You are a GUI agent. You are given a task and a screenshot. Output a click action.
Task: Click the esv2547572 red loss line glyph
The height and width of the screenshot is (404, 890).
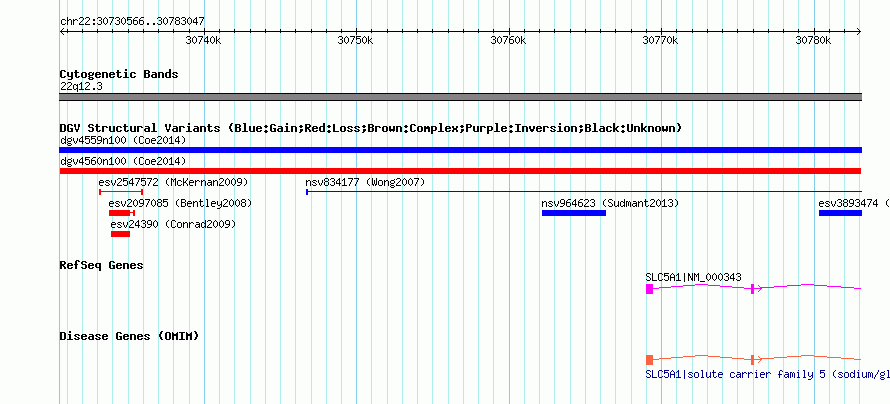pyautogui.click(x=121, y=192)
